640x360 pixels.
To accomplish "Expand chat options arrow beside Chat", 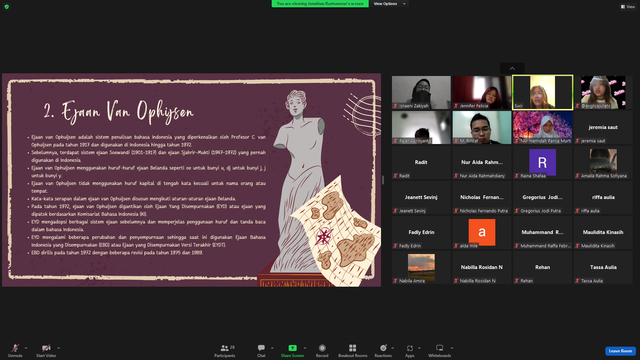I will point(272,348).
